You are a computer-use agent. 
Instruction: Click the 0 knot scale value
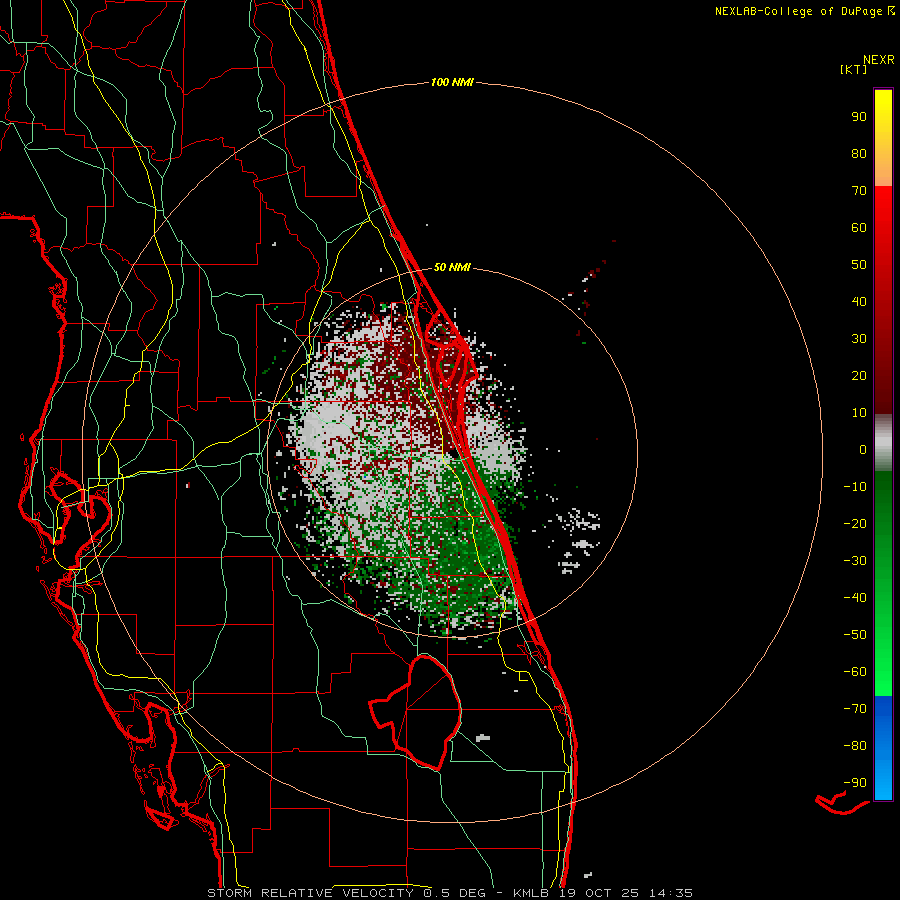tap(863, 449)
